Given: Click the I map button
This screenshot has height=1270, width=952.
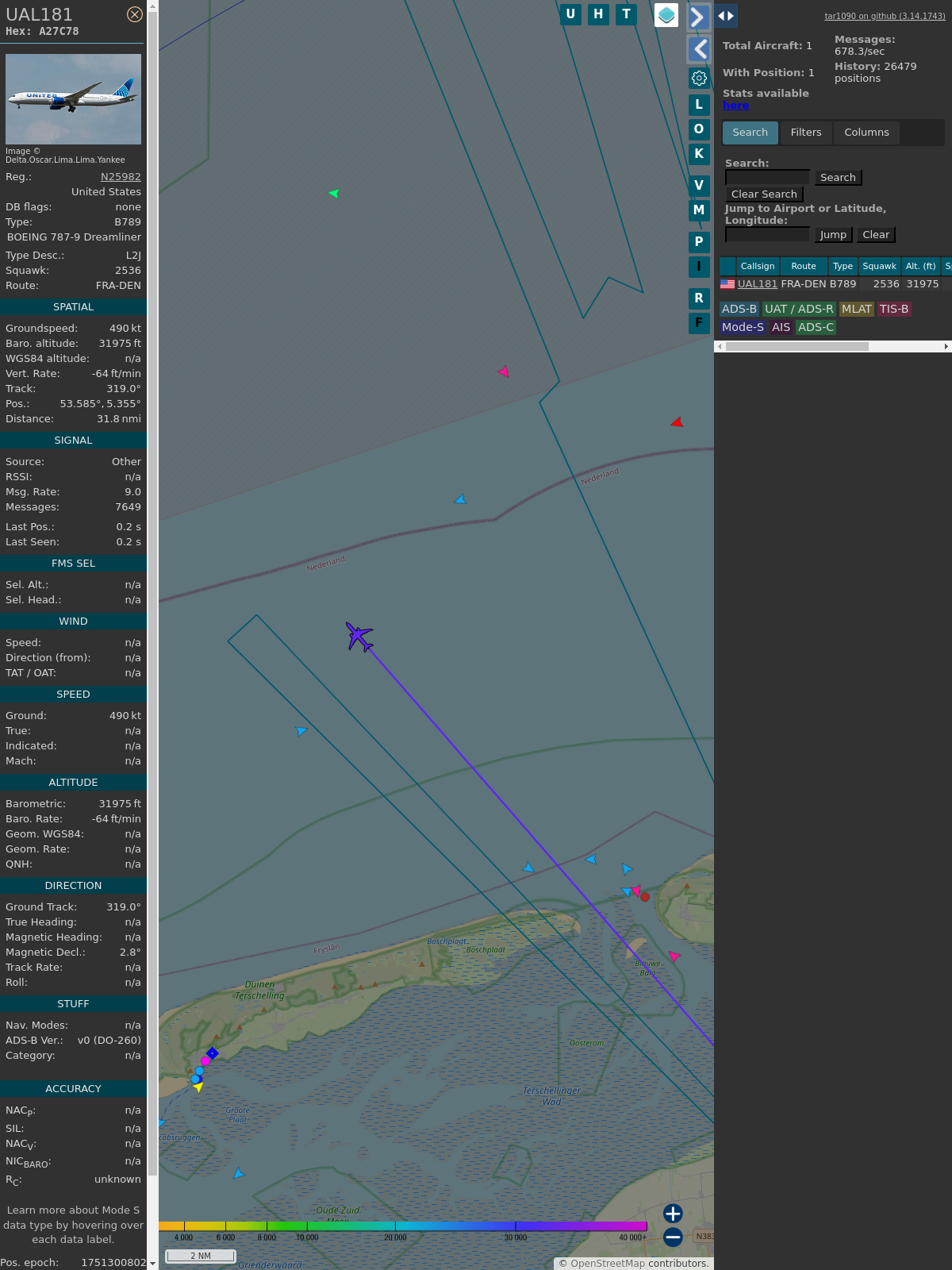Looking at the screenshot, I should (x=699, y=267).
